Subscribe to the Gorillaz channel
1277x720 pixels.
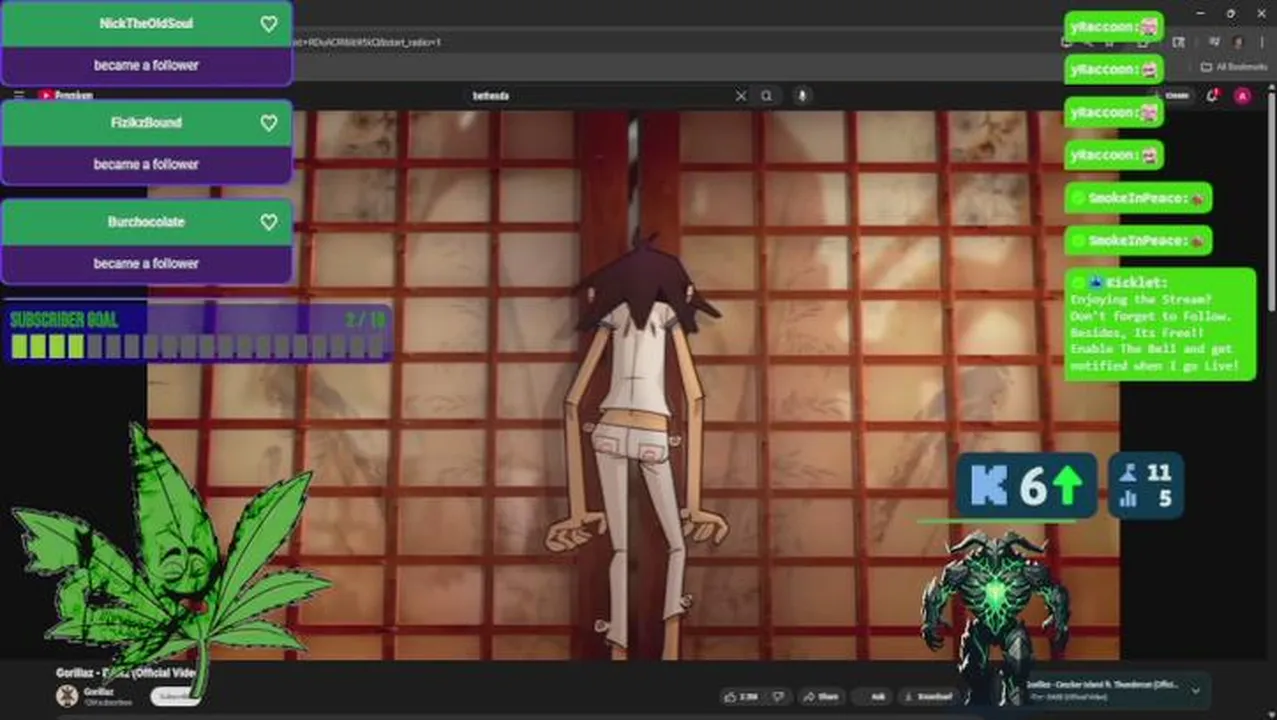click(175, 696)
